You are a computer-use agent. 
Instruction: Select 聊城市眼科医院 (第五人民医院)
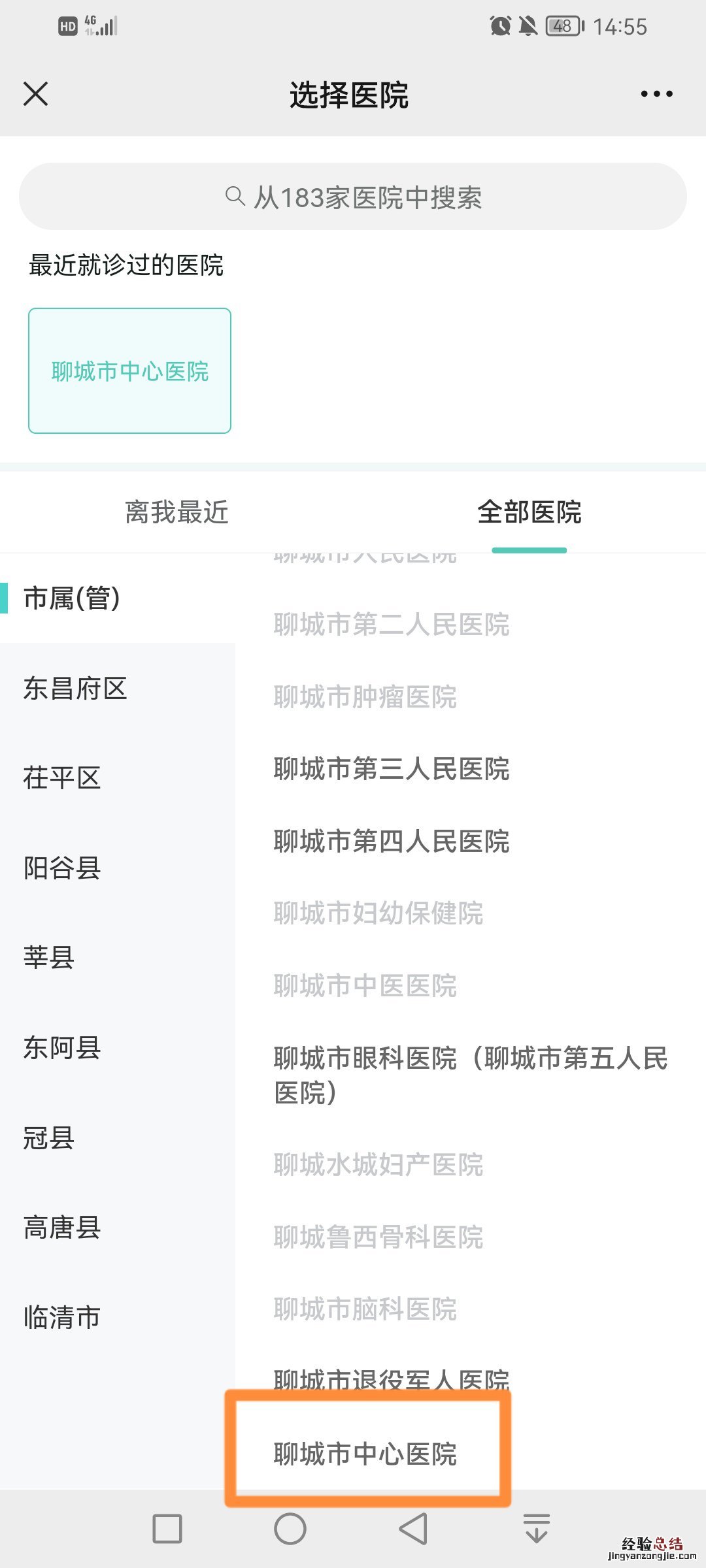(469, 1075)
